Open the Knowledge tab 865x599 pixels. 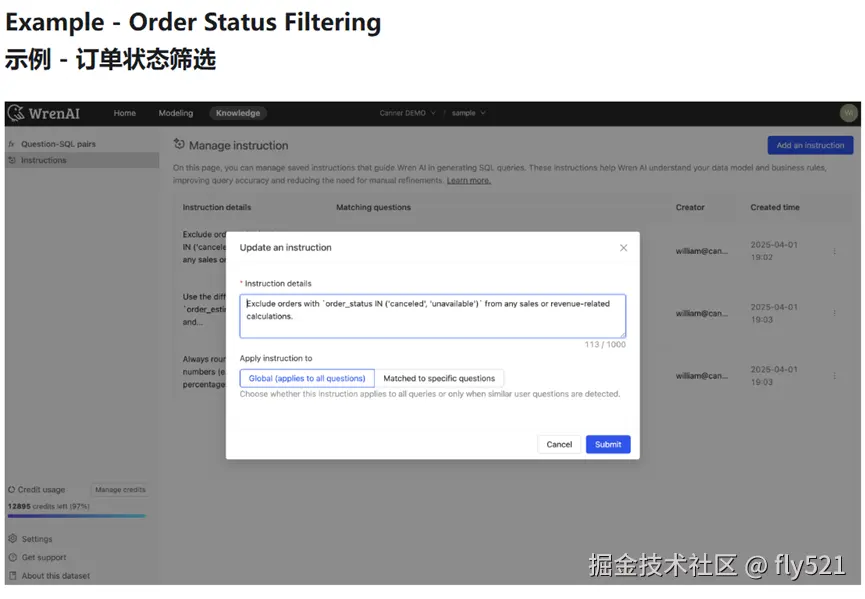click(238, 113)
